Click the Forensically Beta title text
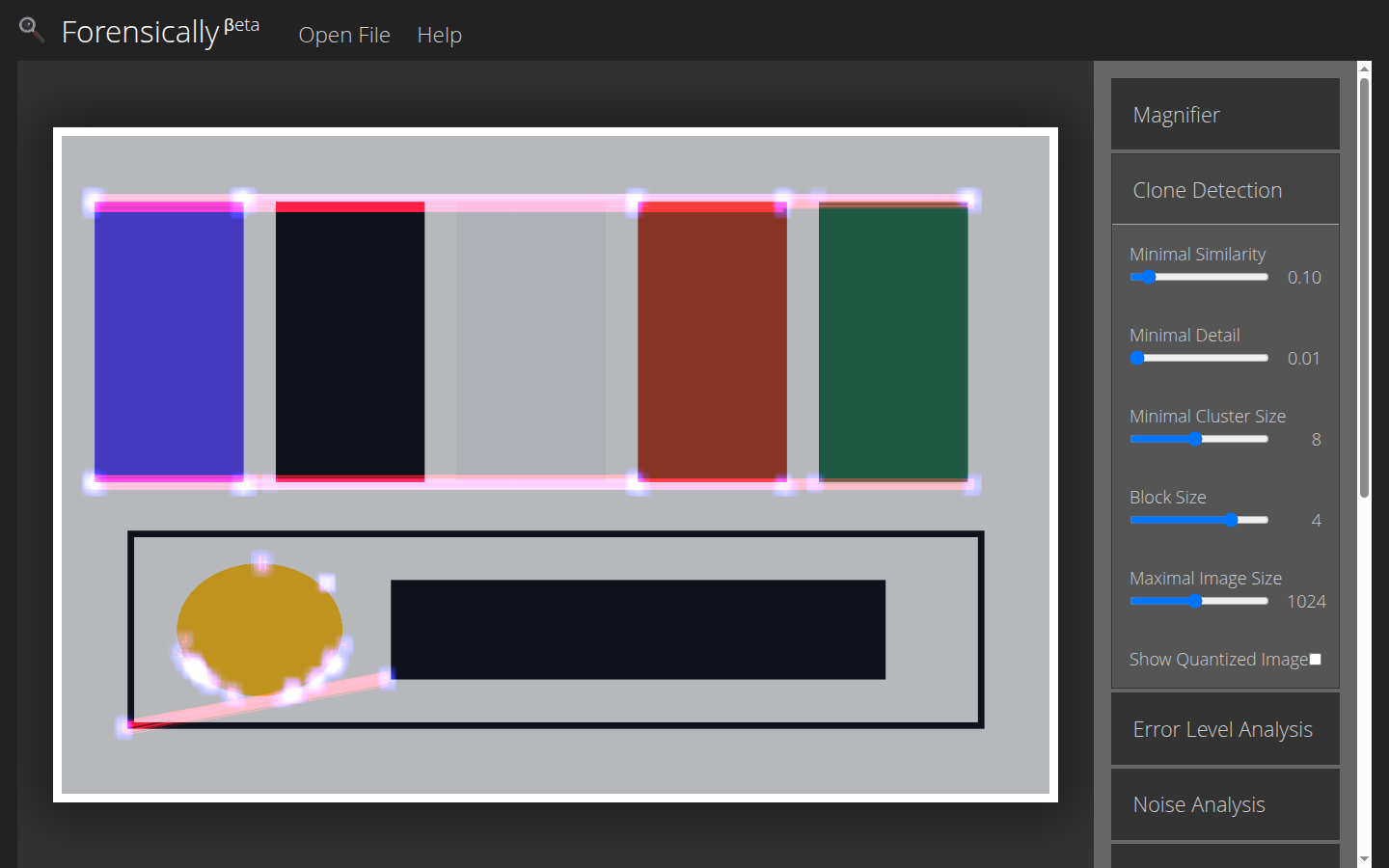Image resolution: width=1389 pixels, height=868 pixels. pos(160,31)
